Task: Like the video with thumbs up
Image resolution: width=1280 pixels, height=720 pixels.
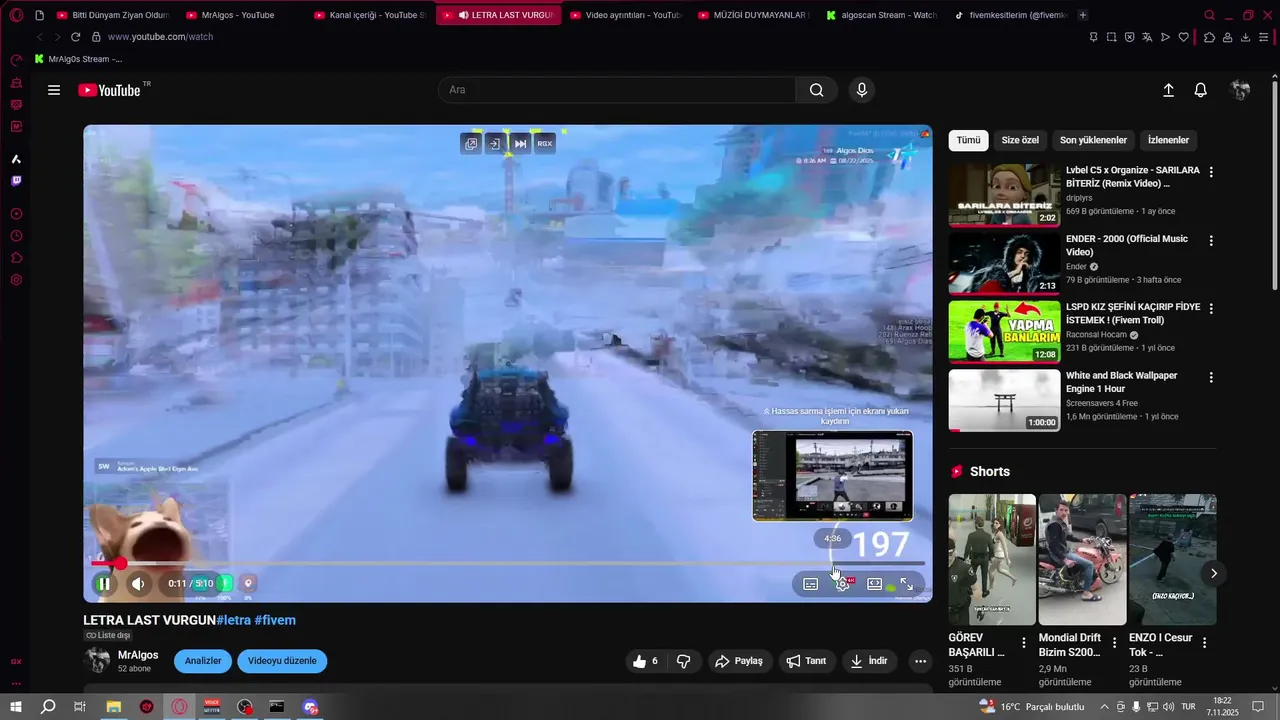Action: tap(645, 661)
